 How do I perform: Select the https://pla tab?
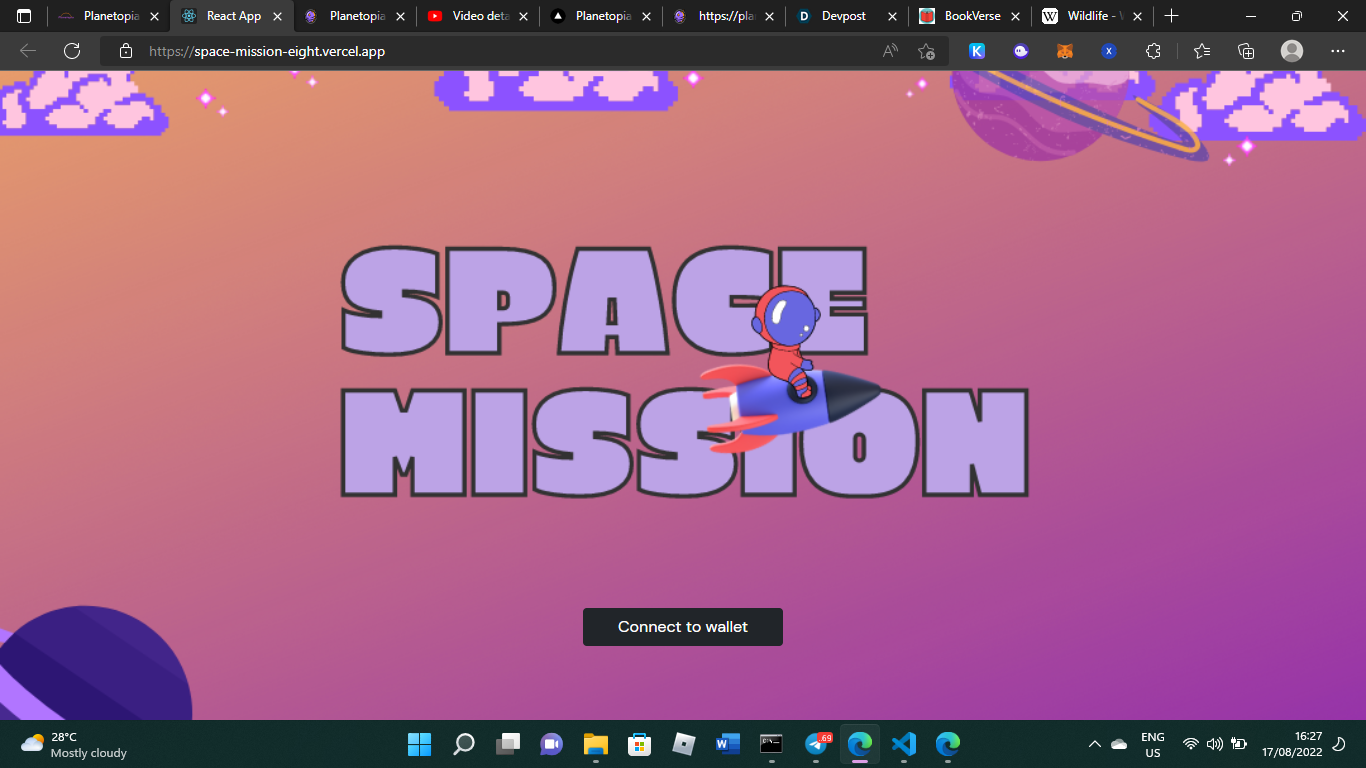(725, 16)
